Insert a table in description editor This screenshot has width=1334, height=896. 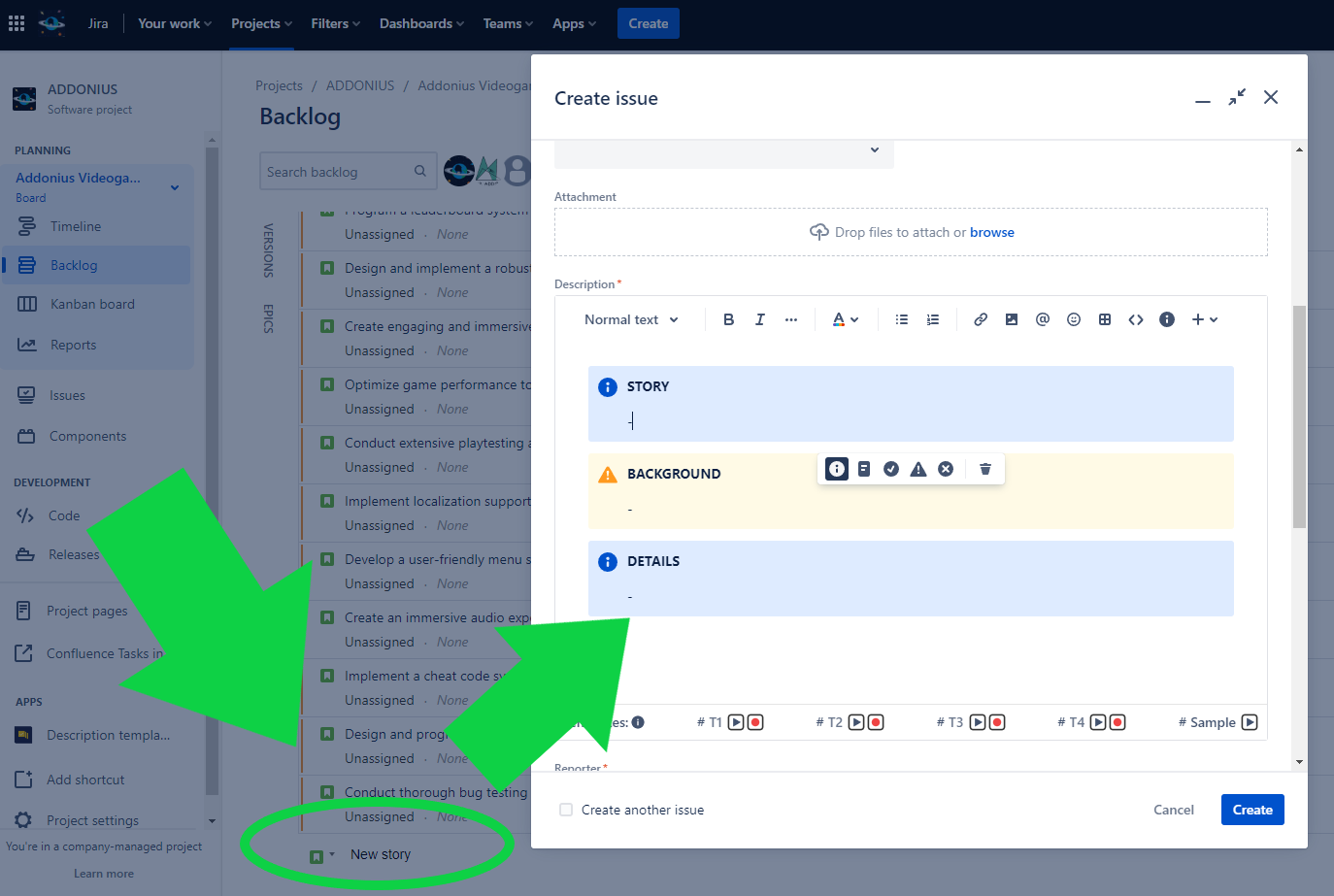pos(1105,319)
